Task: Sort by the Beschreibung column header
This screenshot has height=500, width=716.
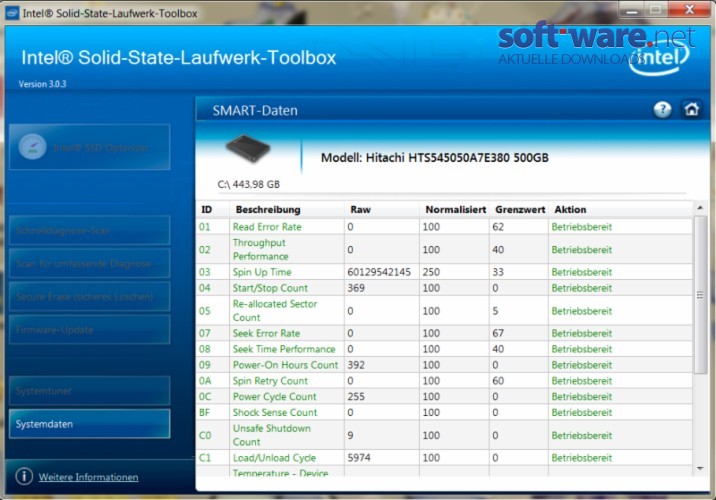Action: click(268, 210)
